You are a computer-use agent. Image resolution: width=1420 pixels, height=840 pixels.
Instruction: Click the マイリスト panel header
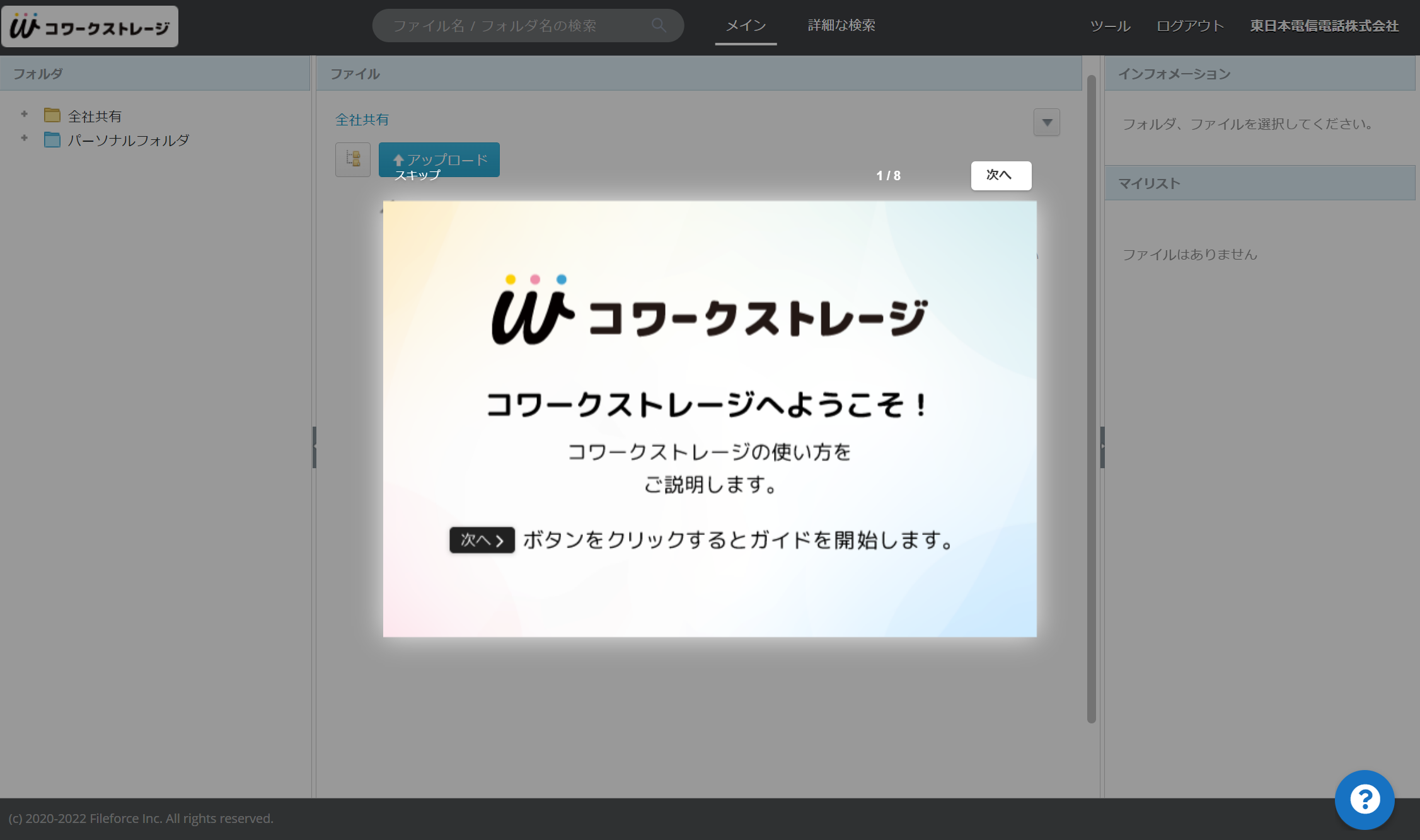[x=1259, y=183]
